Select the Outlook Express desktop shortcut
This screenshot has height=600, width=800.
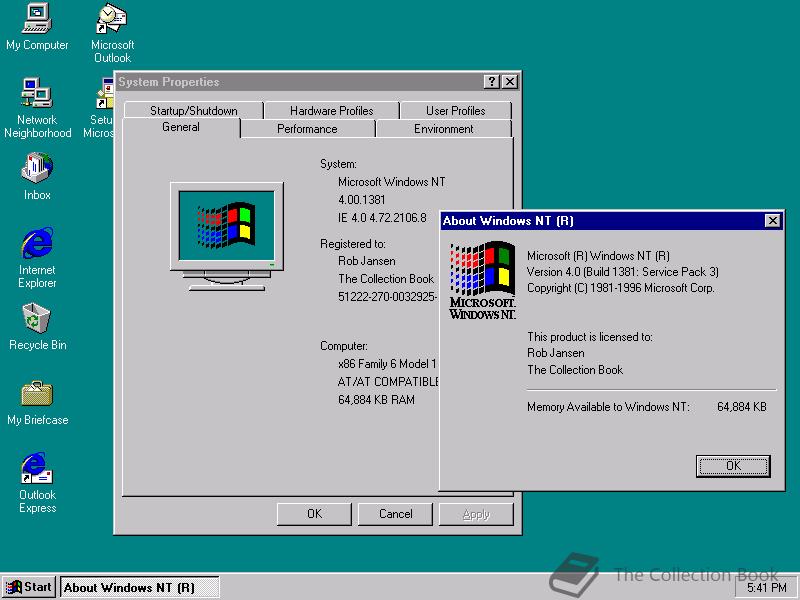point(37,483)
